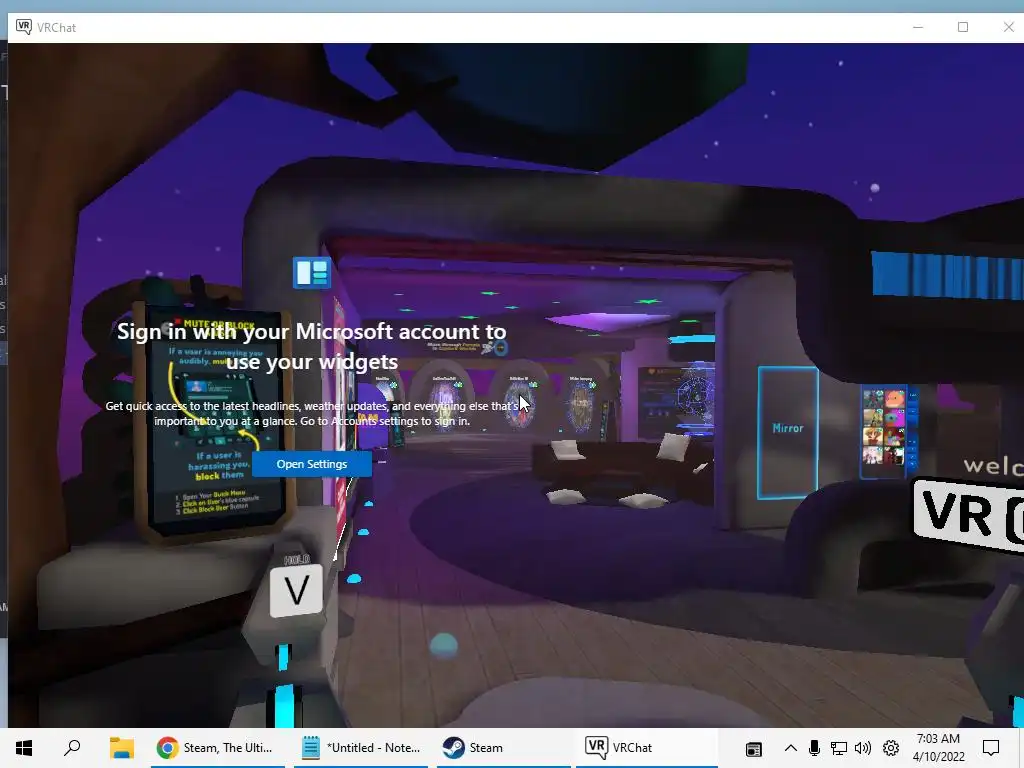Screen dimensions: 1024x768
Task: Open the news widgets tray icon
Action: pyautogui.click(x=754, y=748)
